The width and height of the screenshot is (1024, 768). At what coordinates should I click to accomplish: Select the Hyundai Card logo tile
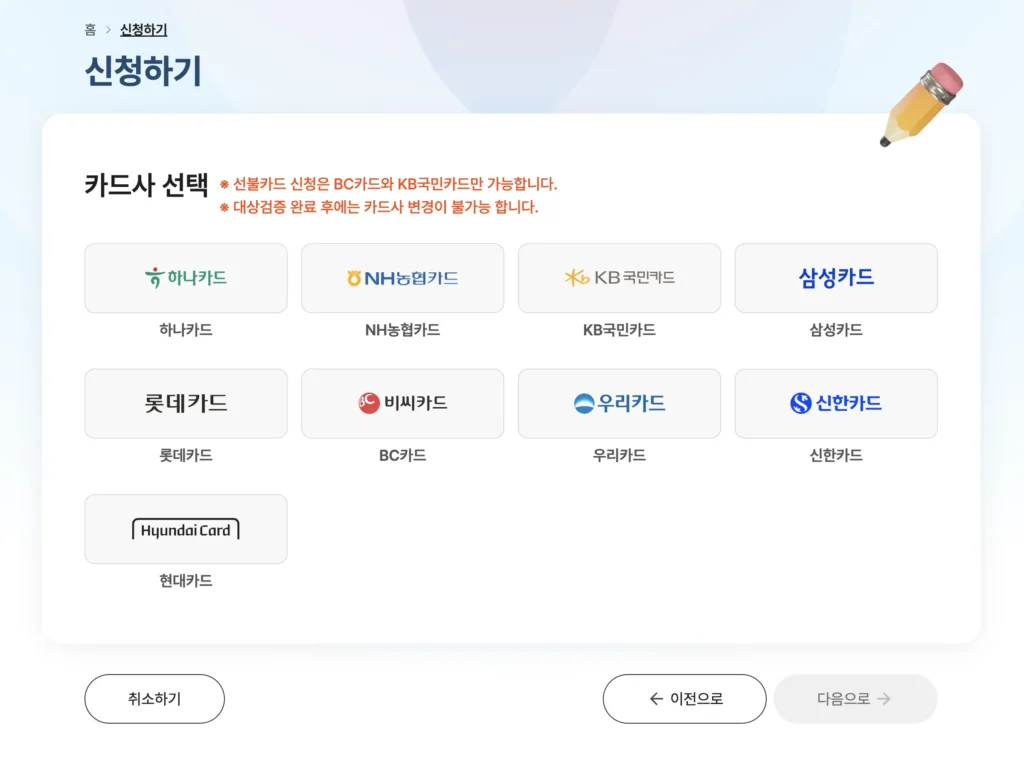click(186, 529)
